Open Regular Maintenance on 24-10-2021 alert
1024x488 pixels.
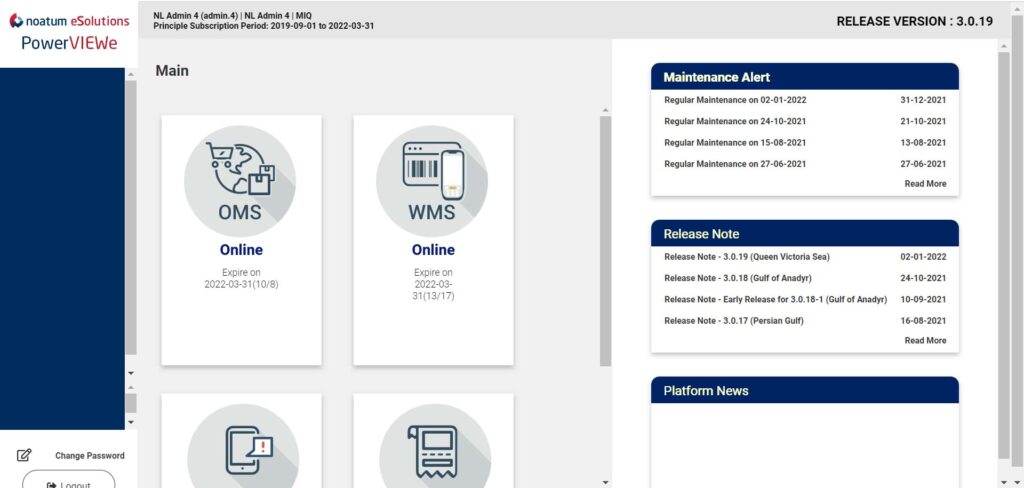[x=735, y=121]
